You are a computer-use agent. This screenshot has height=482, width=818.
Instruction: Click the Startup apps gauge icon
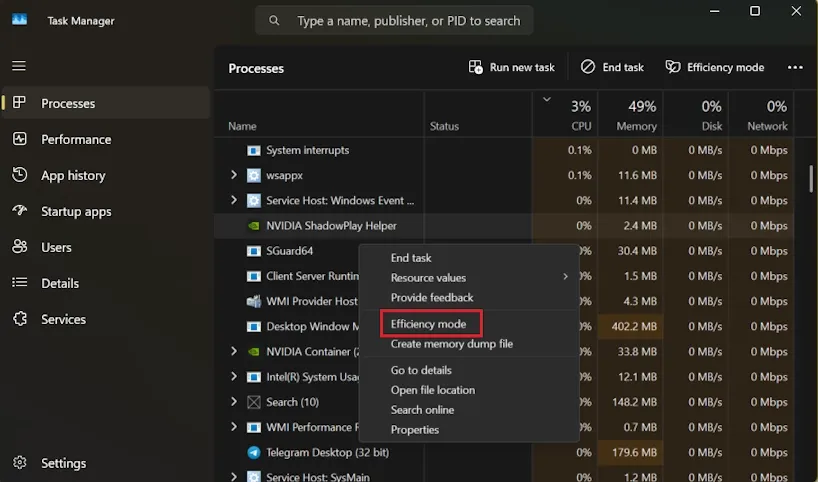click(x=19, y=210)
